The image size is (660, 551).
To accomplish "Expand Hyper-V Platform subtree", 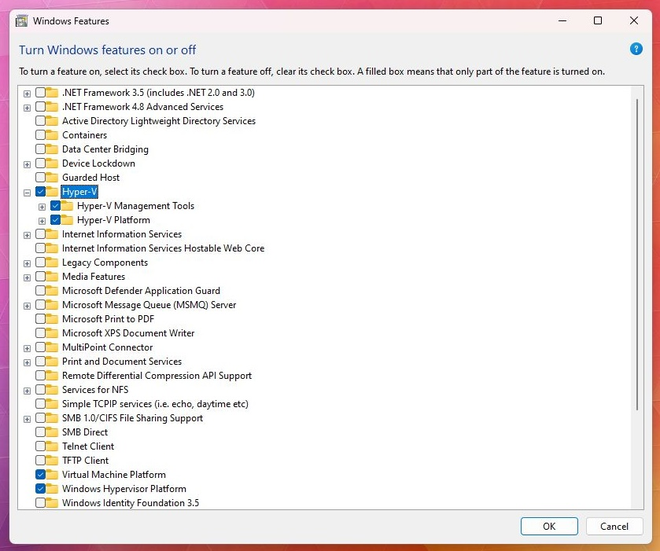I will tap(42, 221).
